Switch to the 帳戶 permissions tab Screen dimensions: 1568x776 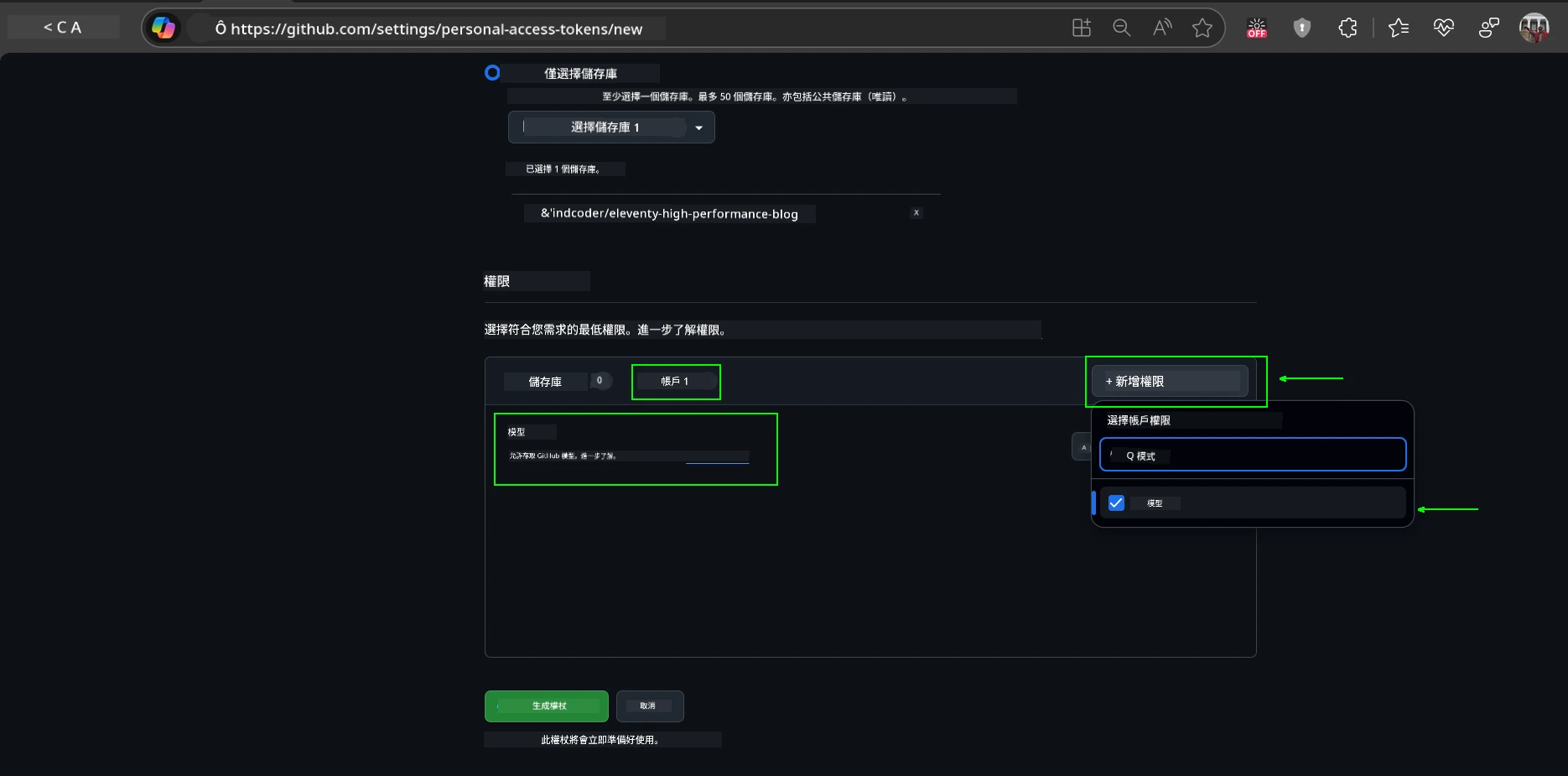[x=676, y=381]
